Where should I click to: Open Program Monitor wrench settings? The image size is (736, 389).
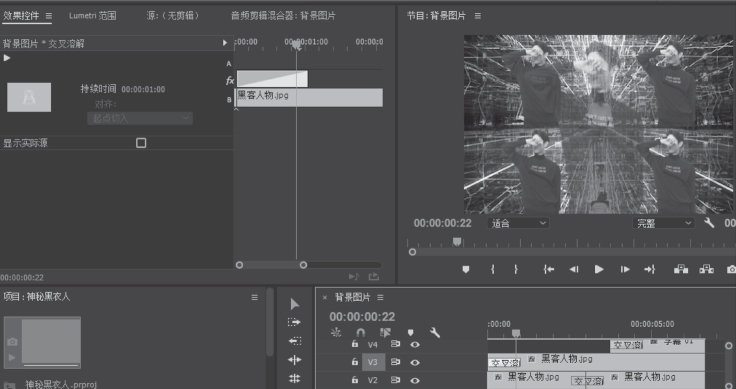click(709, 223)
